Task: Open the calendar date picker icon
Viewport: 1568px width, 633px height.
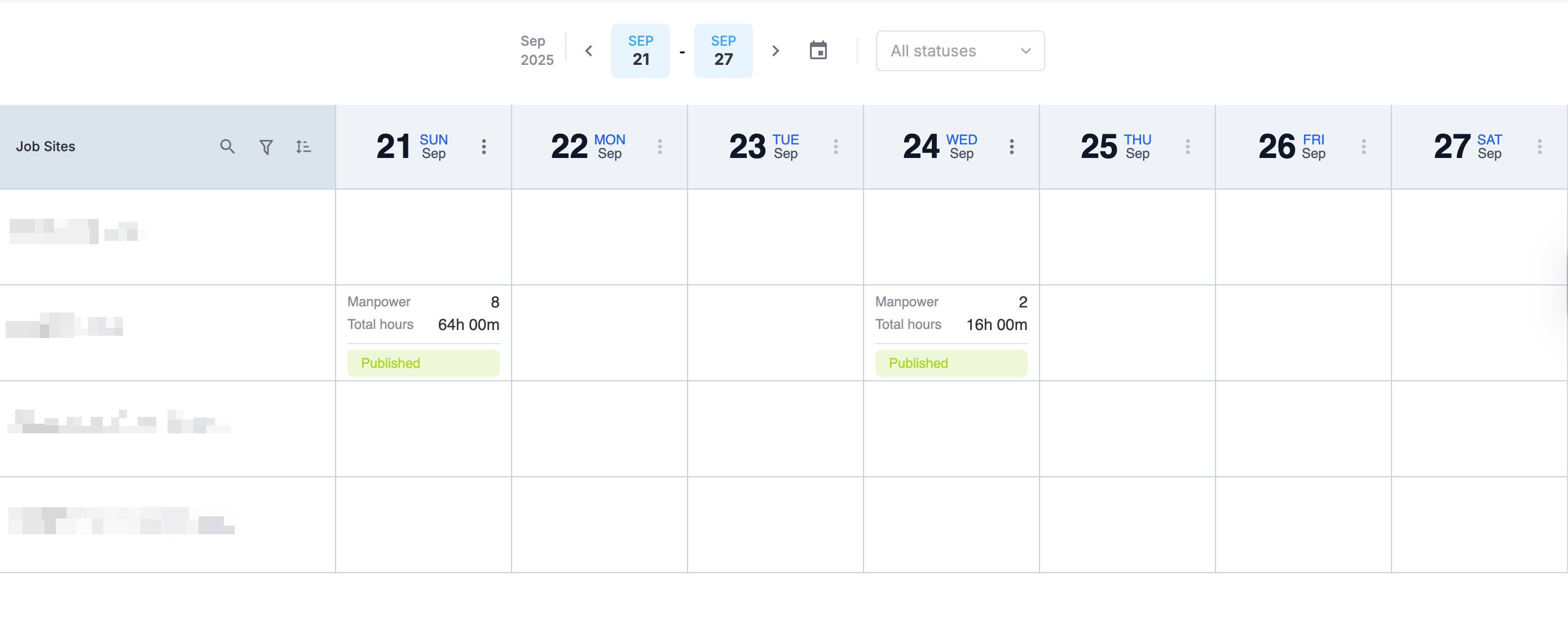Action: (818, 51)
